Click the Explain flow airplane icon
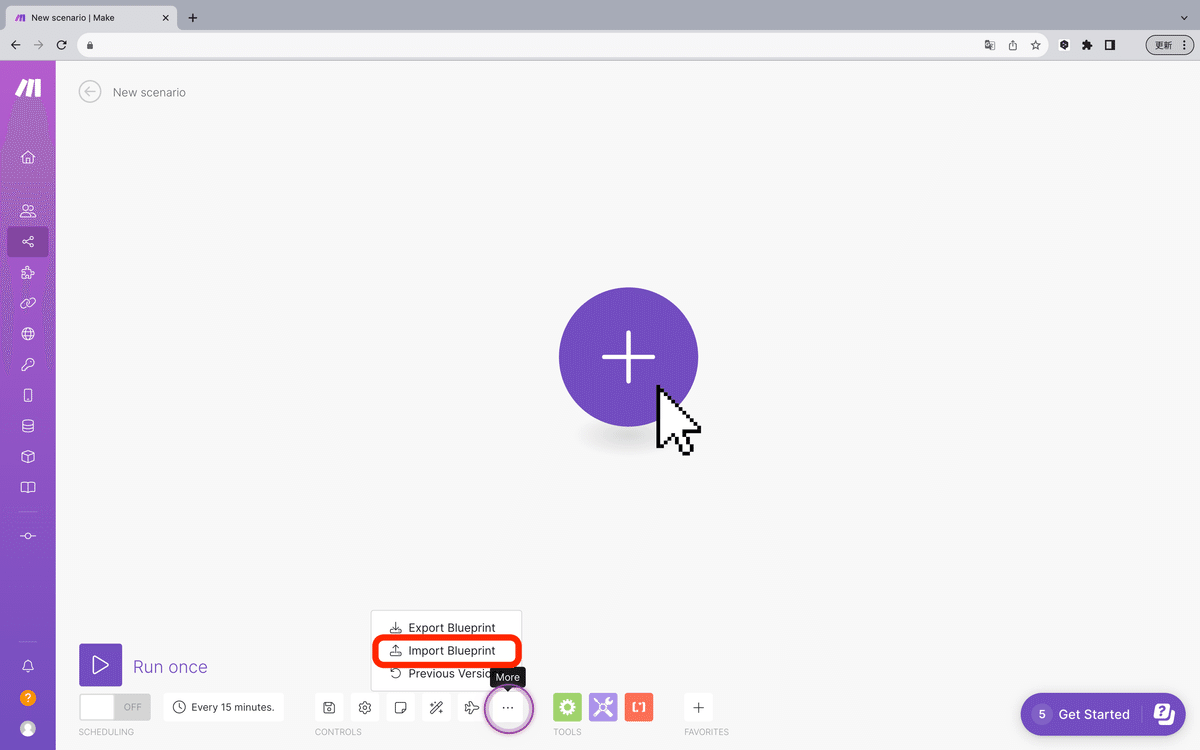 coord(472,708)
